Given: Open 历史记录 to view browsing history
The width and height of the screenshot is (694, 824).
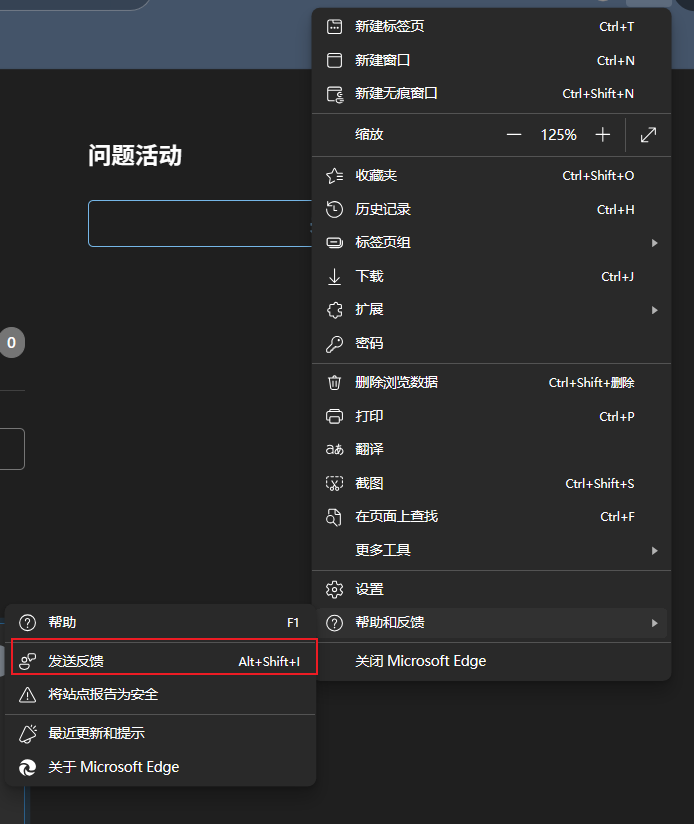Looking at the screenshot, I should point(380,209).
